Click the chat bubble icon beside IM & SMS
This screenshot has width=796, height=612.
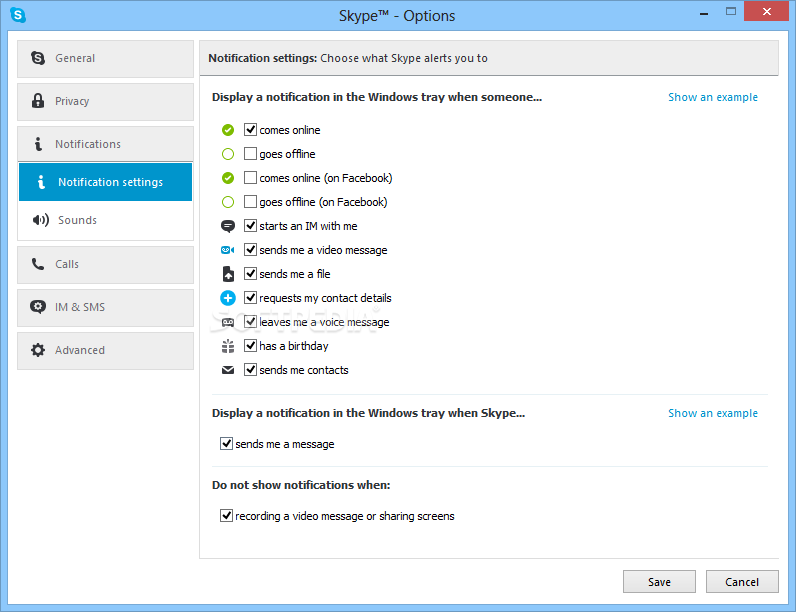point(38,307)
